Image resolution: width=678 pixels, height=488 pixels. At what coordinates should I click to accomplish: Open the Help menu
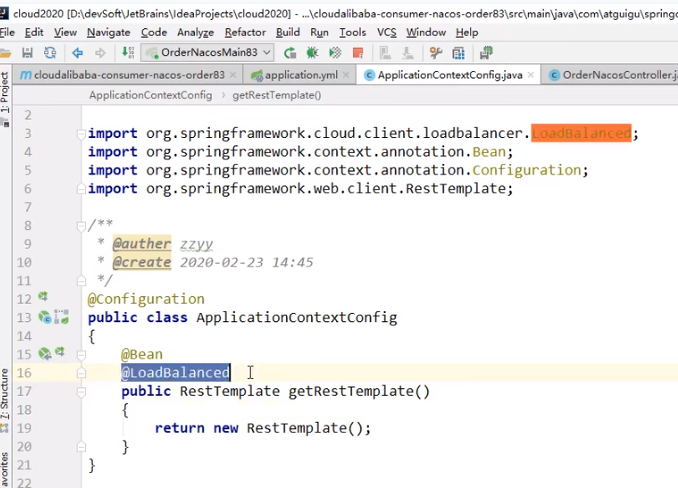(467, 32)
